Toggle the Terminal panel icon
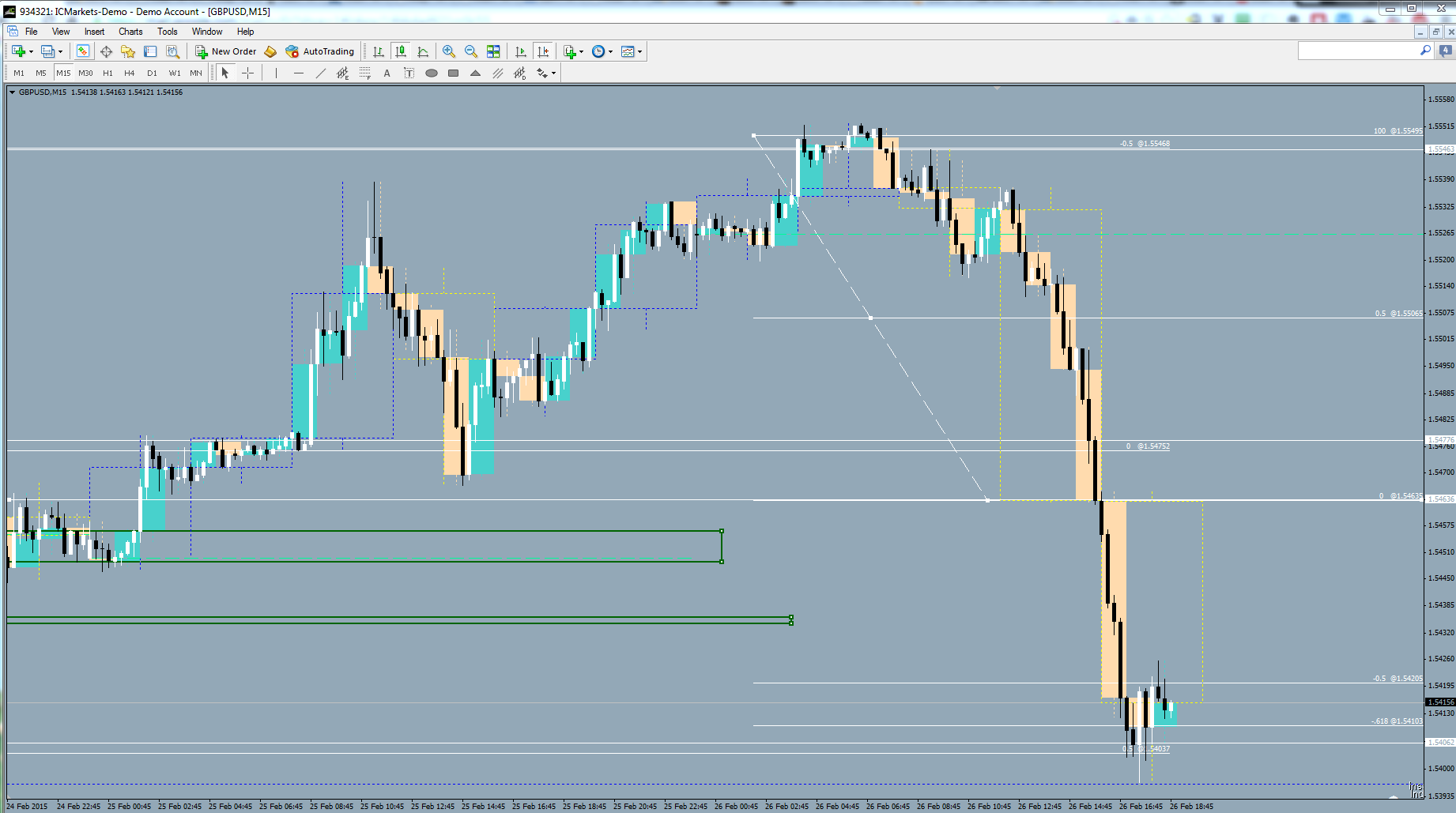The height and width of the screenshot is (813, 1456). click(x=150, y=51)
